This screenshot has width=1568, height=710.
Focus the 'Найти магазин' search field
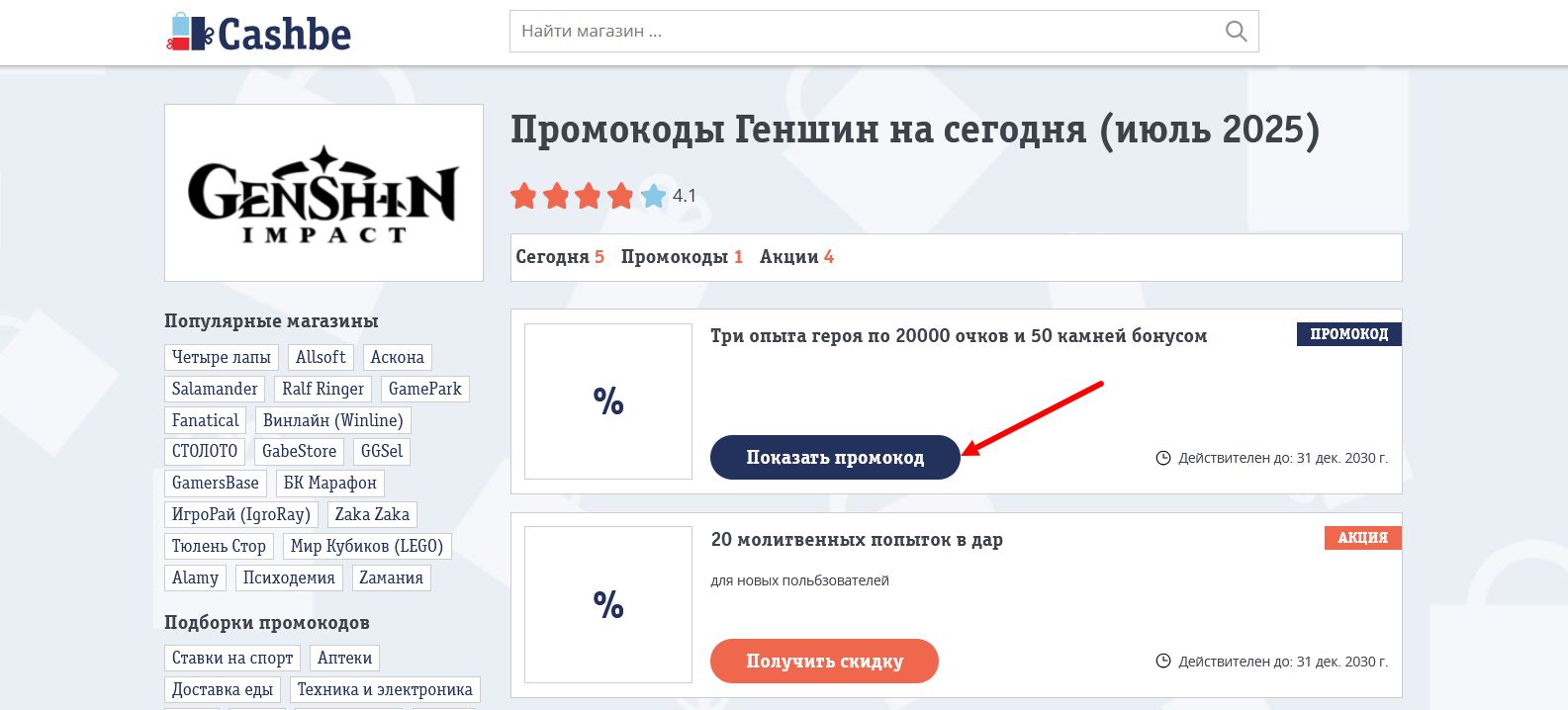point(883,32)
